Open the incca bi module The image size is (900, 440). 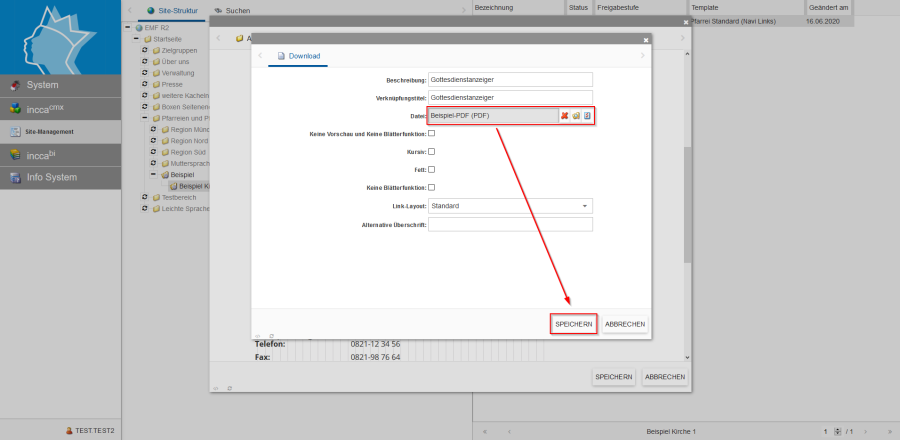tap(60, 154)
